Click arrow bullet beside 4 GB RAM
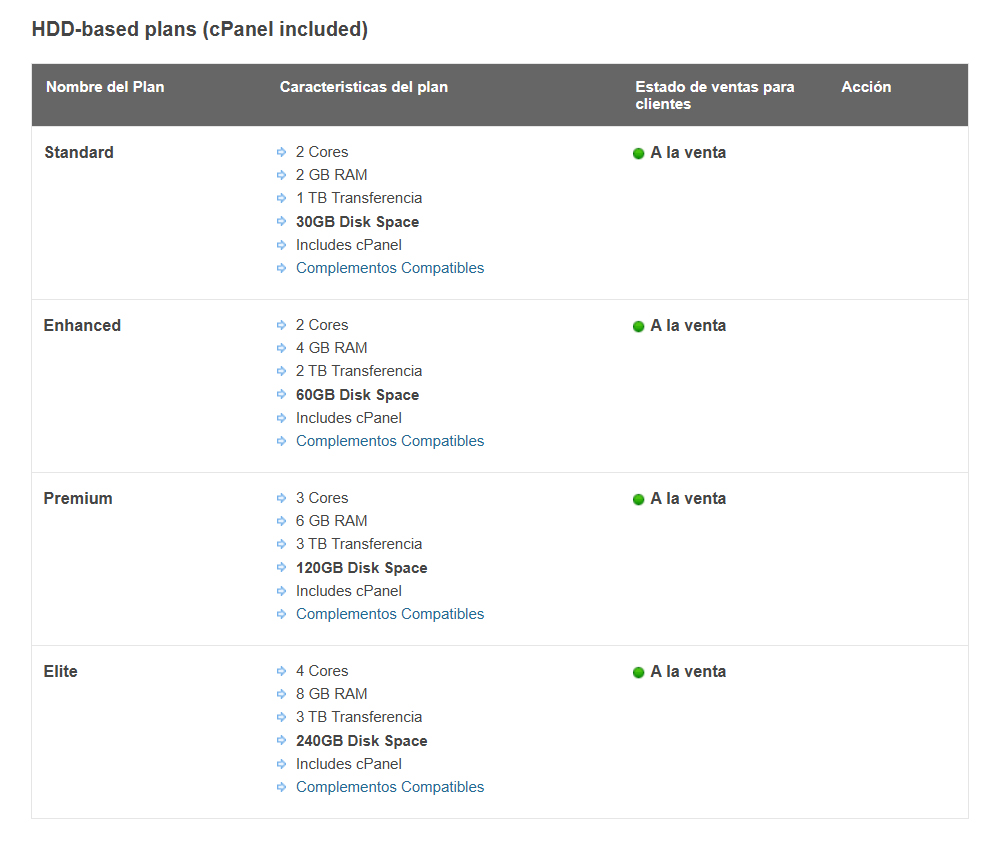 (x=282, y=348)
